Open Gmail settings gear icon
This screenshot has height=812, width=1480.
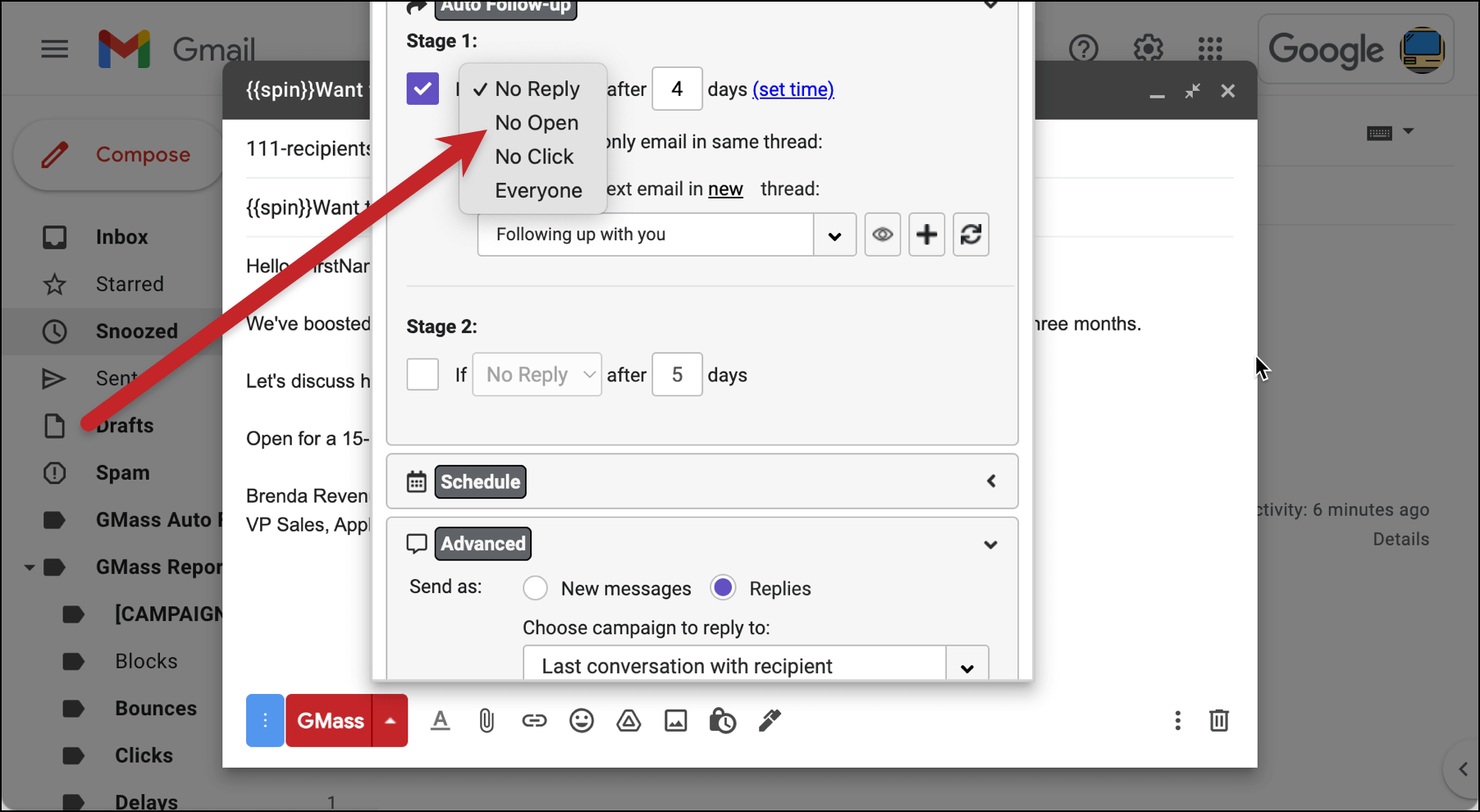coord(1148,49)
